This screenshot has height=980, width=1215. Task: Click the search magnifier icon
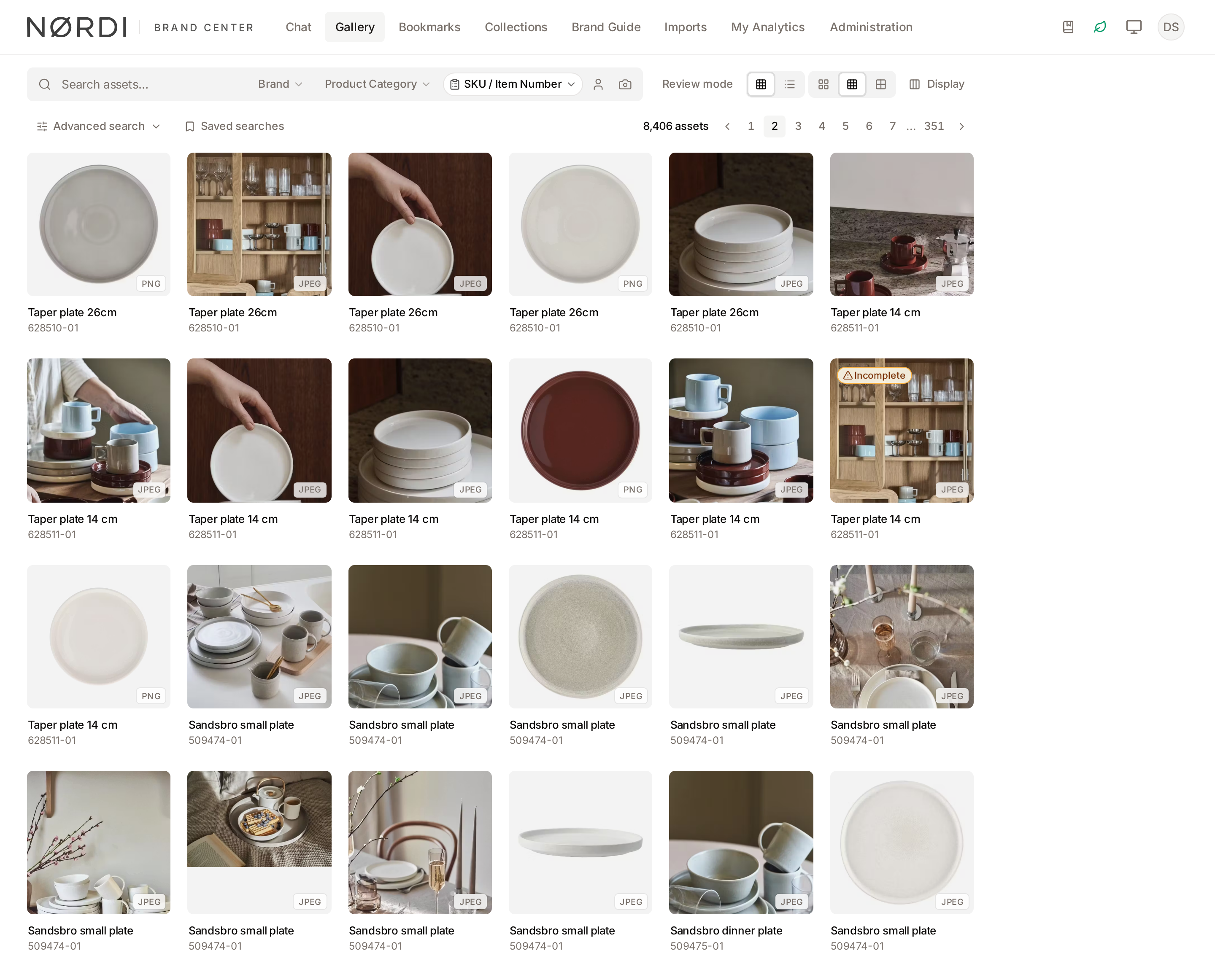tap(45, 85)
